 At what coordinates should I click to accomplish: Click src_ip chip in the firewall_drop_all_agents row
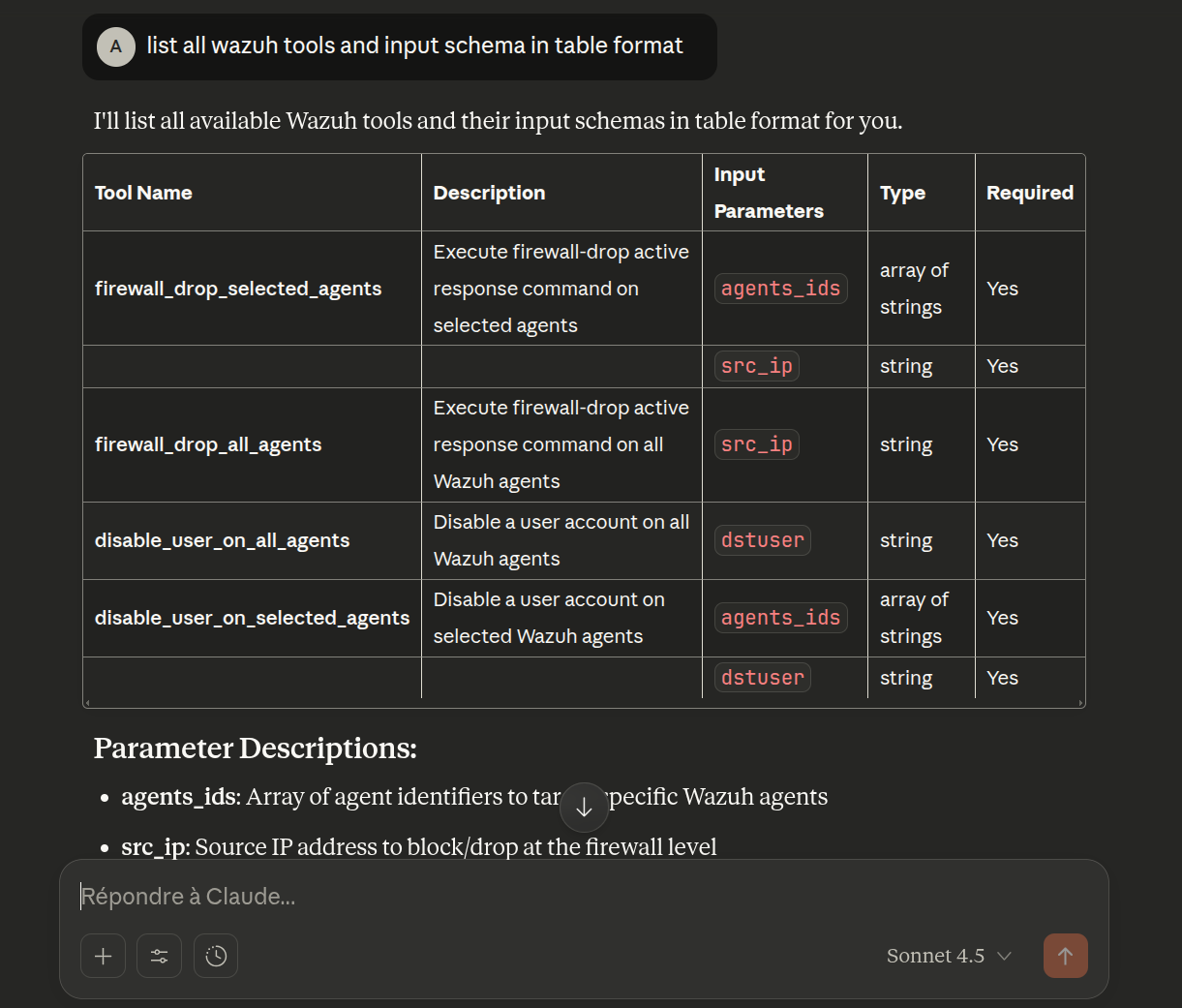756,444
